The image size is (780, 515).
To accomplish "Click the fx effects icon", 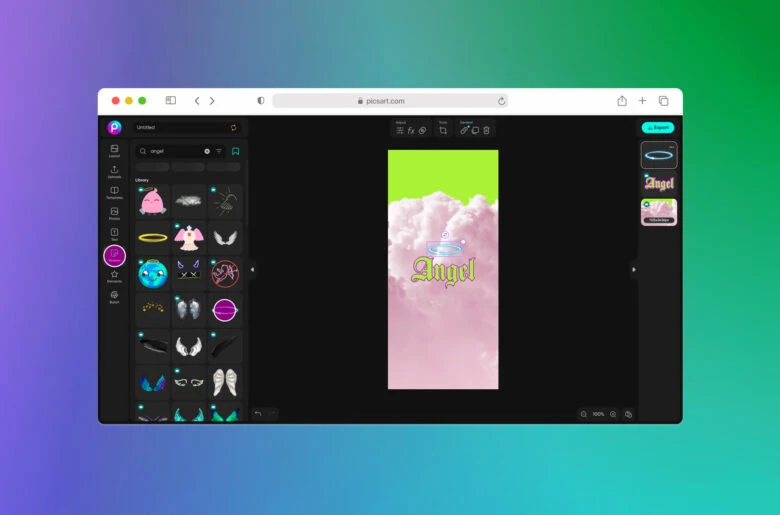I will coord(411,131).
